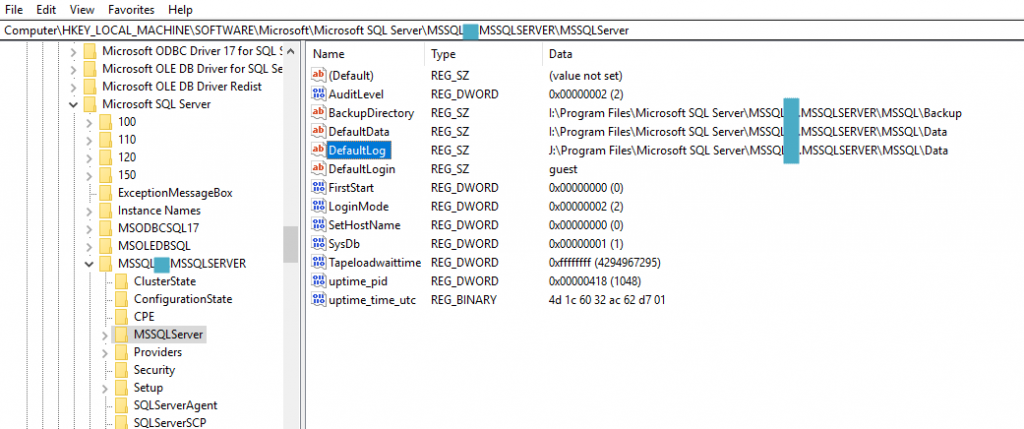The image size is (1024, 429).
Task: Expand the Providers key node
Action: [x=104, y=352]
